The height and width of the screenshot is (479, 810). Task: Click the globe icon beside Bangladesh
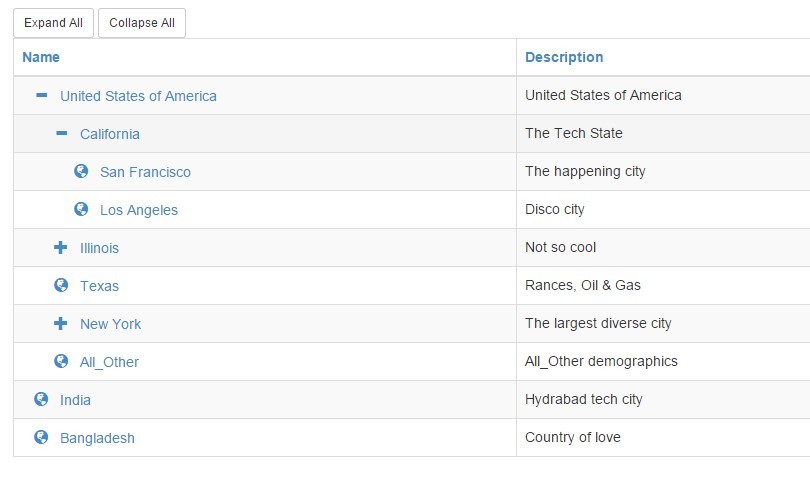41,437
